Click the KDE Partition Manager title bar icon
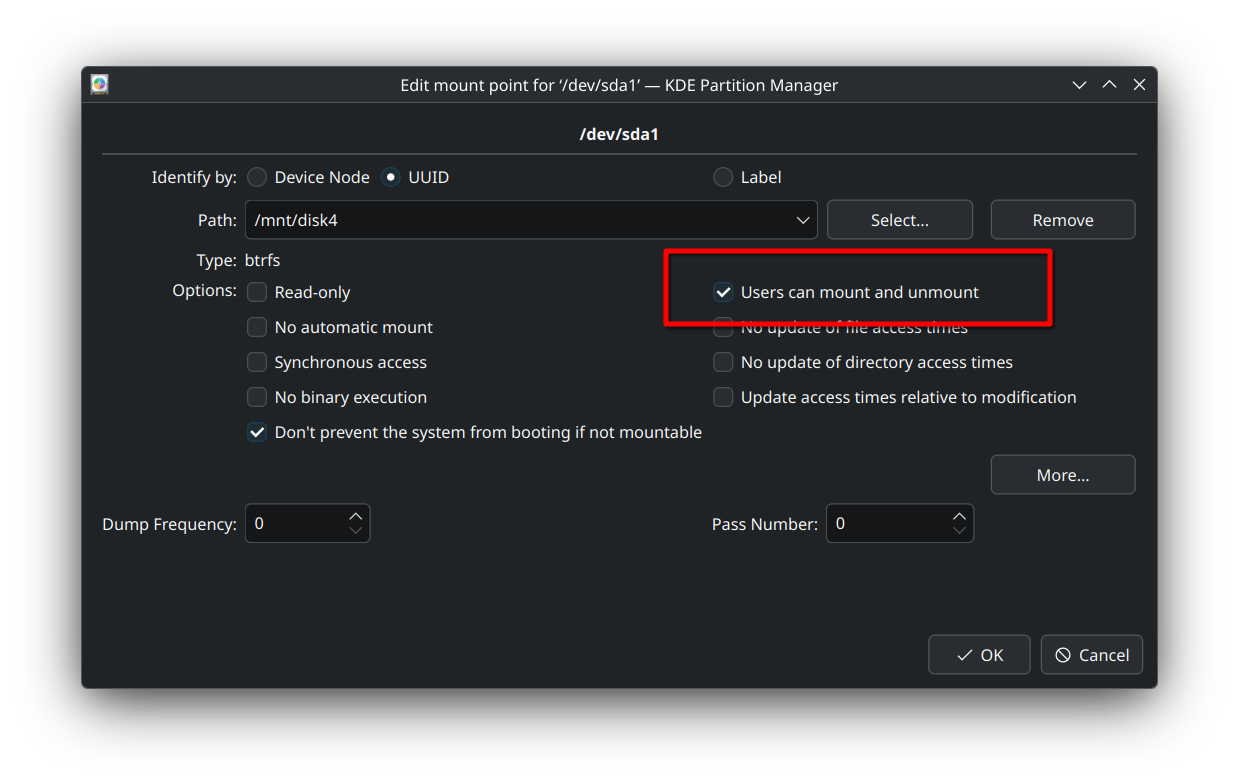Screen dimensions: 1238x784 coord(99,85)
